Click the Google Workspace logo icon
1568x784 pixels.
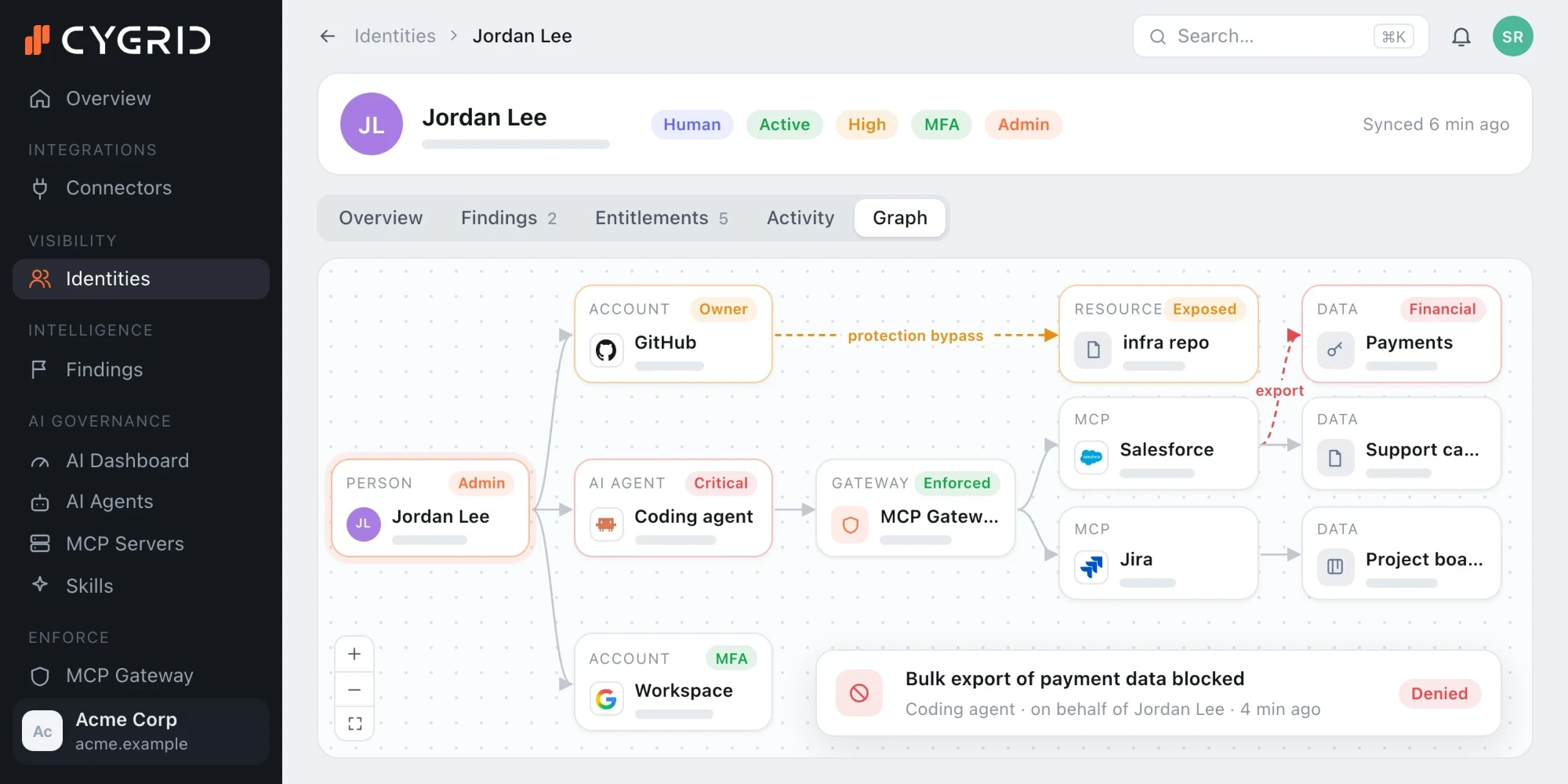pos(606,698)
